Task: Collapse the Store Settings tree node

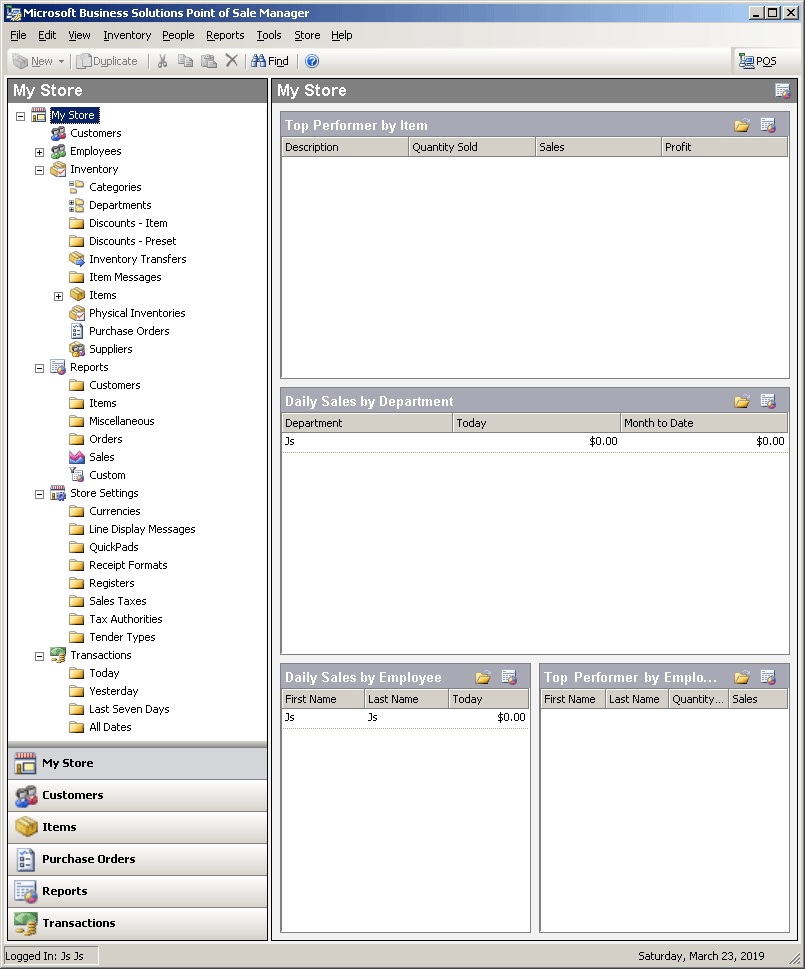Action: click(40, 494)
